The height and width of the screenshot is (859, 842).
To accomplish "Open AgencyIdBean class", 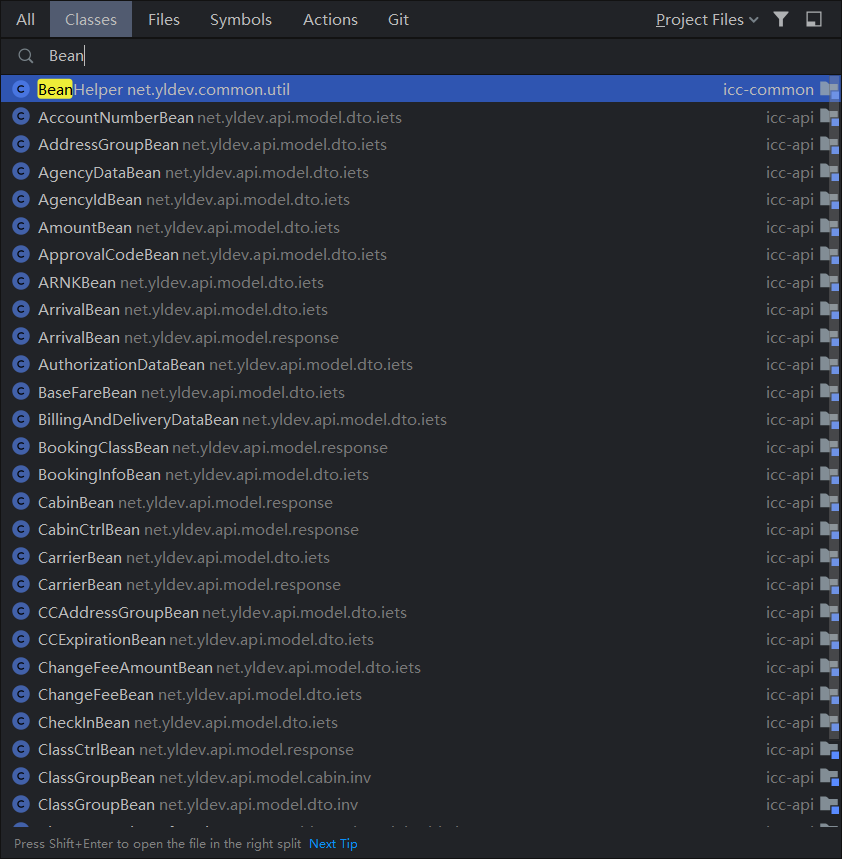I will click(x=421, y=200).
